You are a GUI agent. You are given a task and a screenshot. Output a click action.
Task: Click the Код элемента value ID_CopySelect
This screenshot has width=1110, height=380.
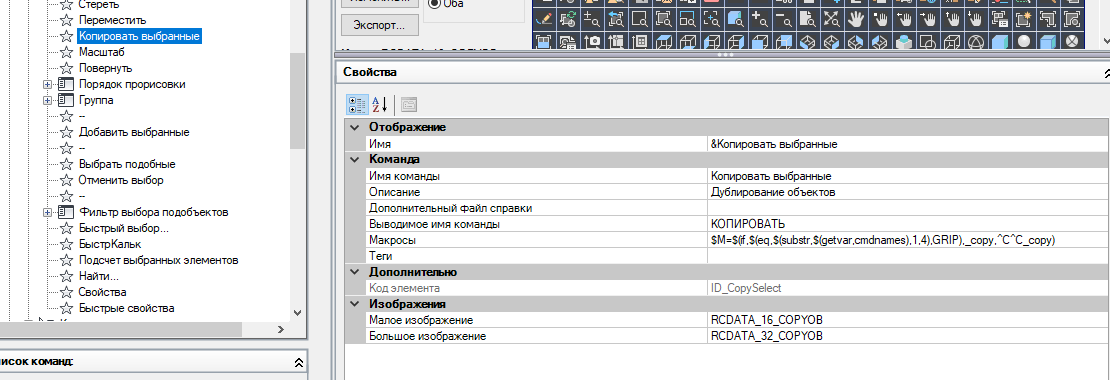pyautogui.click(x=908, y=288)
